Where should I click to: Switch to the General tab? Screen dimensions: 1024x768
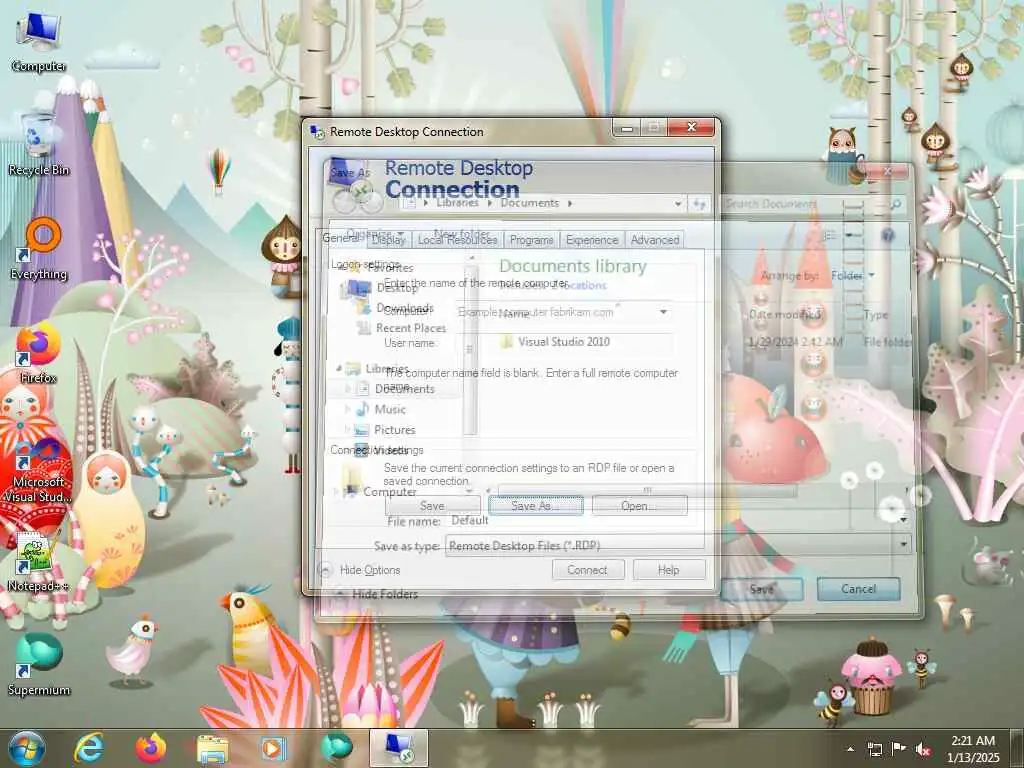pyautogui.click(x=340, y=238)
